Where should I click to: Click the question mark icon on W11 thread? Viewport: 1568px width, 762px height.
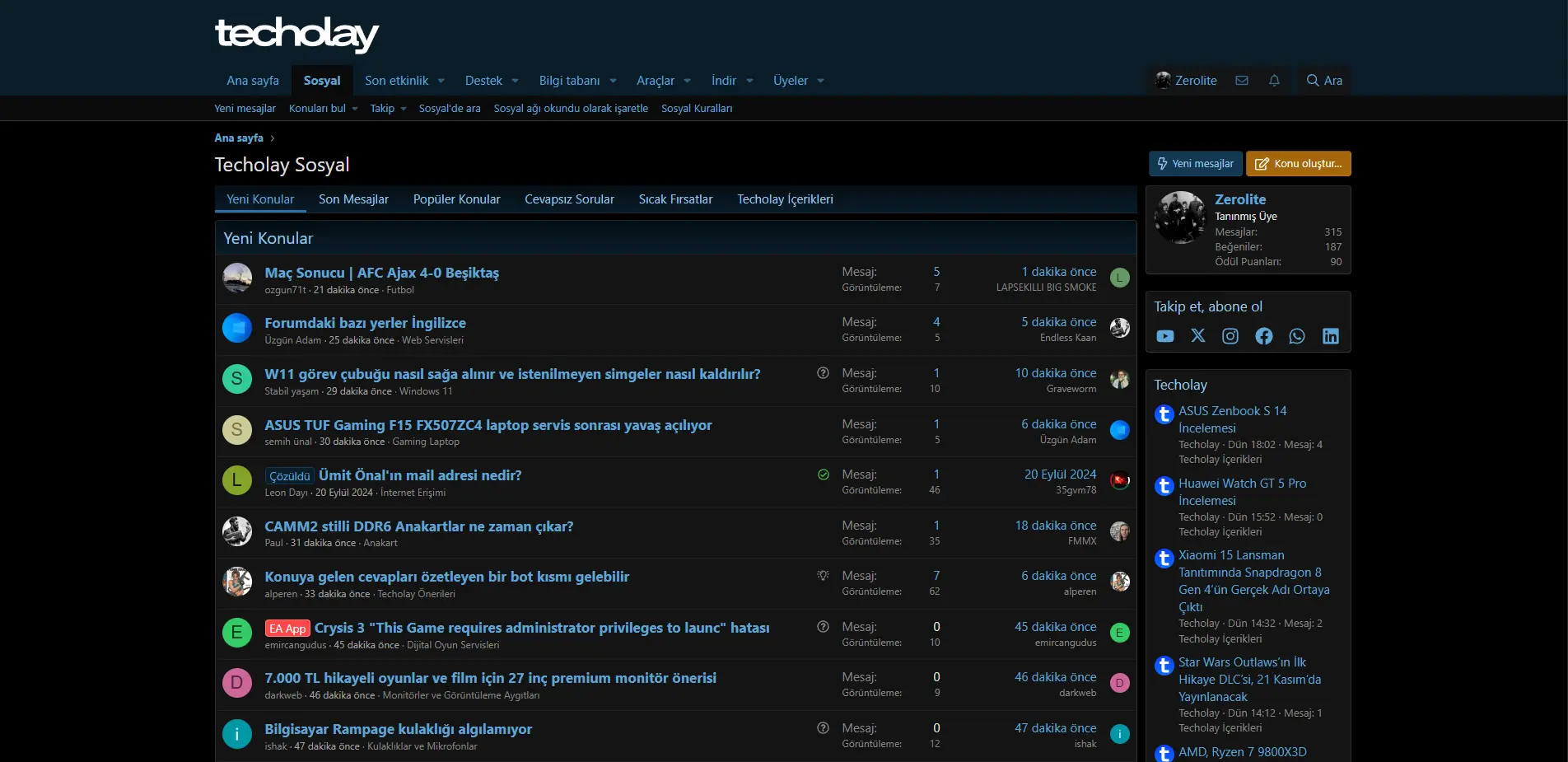coord(823,373)
